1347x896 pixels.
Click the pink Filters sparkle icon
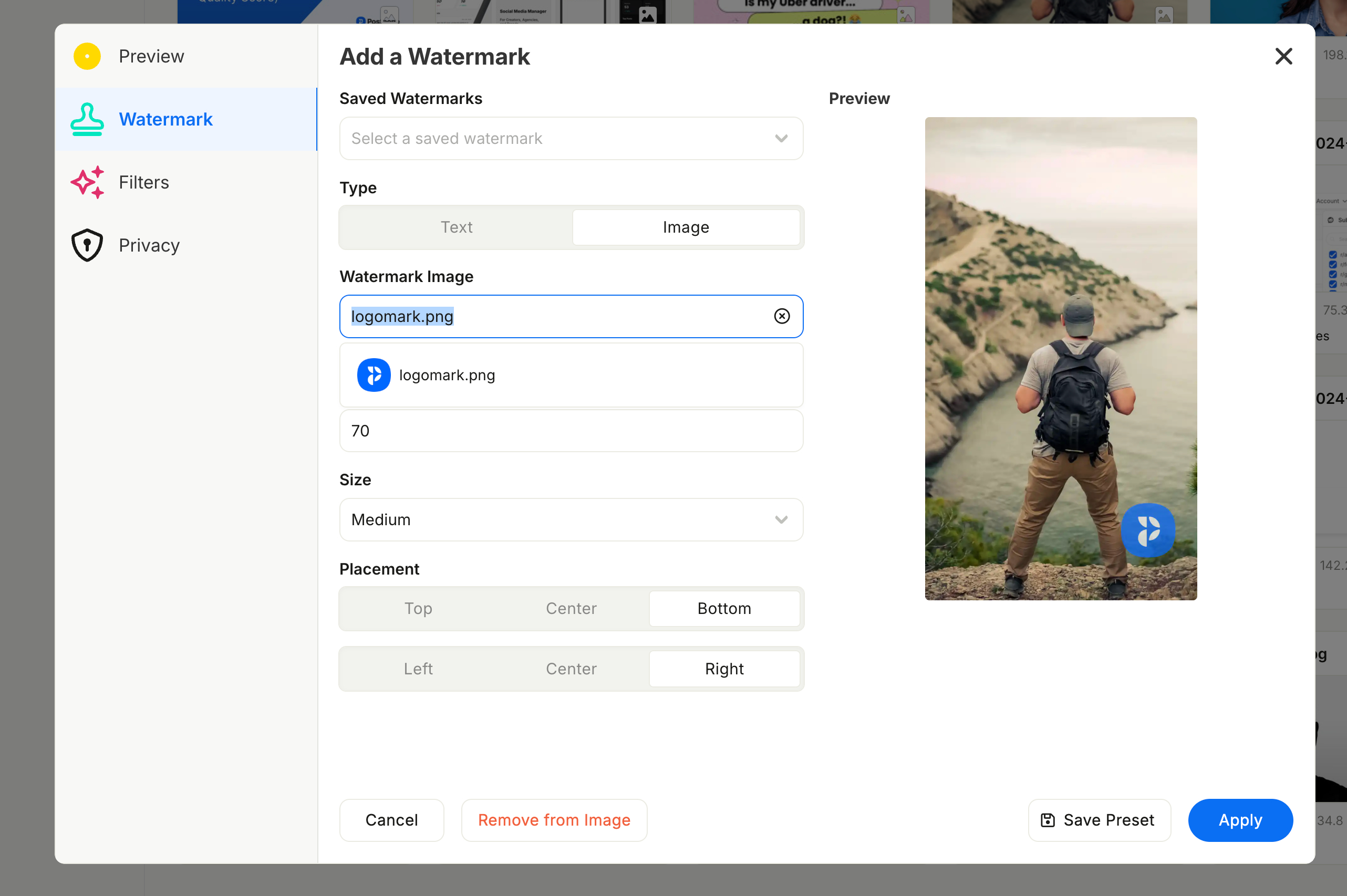click(87, 182)
